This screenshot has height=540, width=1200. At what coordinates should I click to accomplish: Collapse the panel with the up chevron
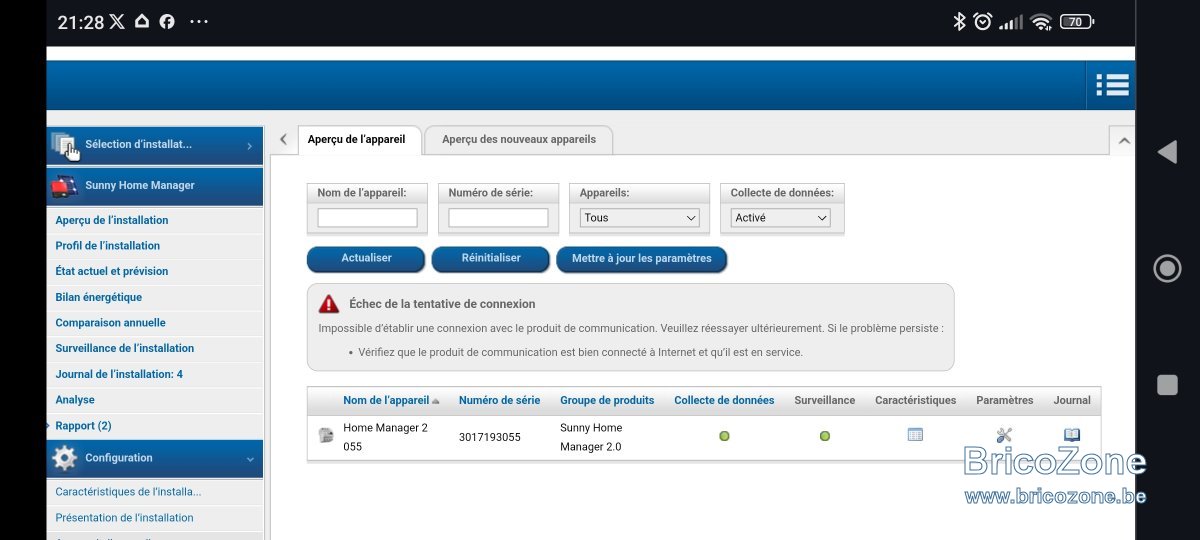point(1123,141)
